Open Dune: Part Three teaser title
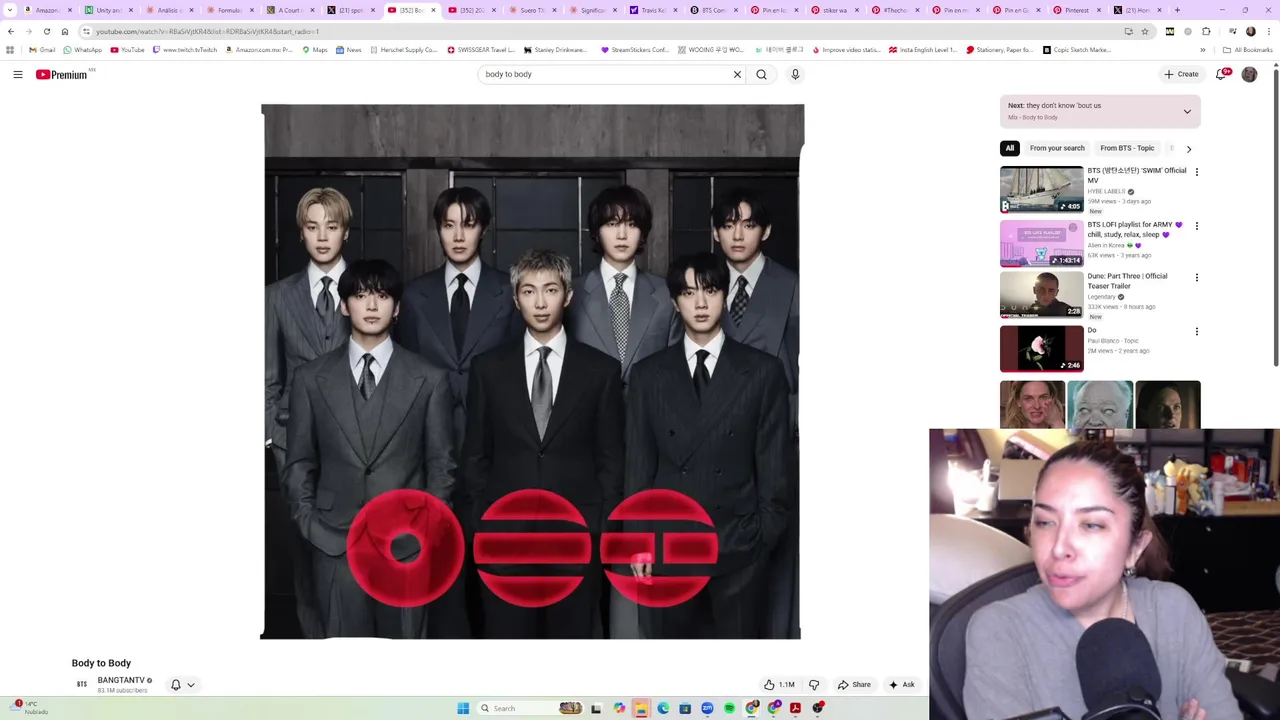 (1127, 281)
